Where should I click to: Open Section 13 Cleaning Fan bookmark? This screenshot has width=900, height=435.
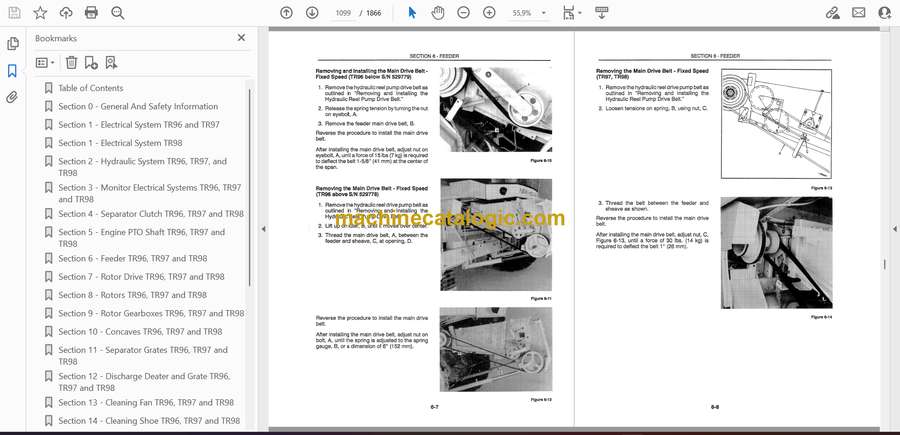146,402
